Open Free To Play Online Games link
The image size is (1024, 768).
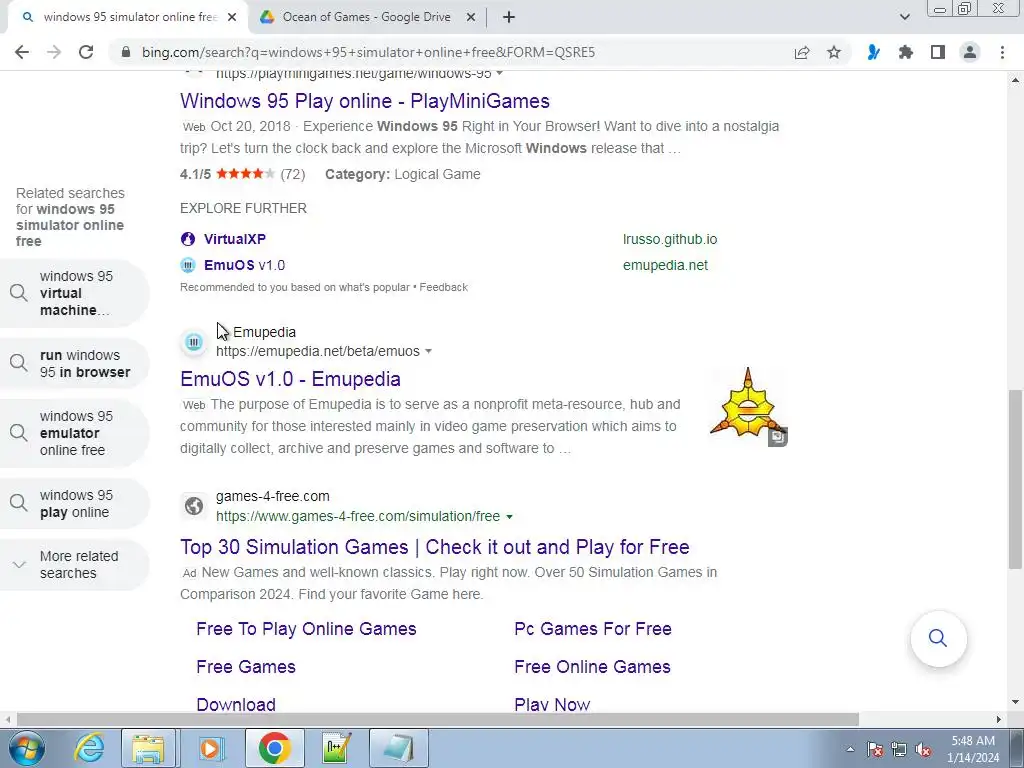[306, 629]
